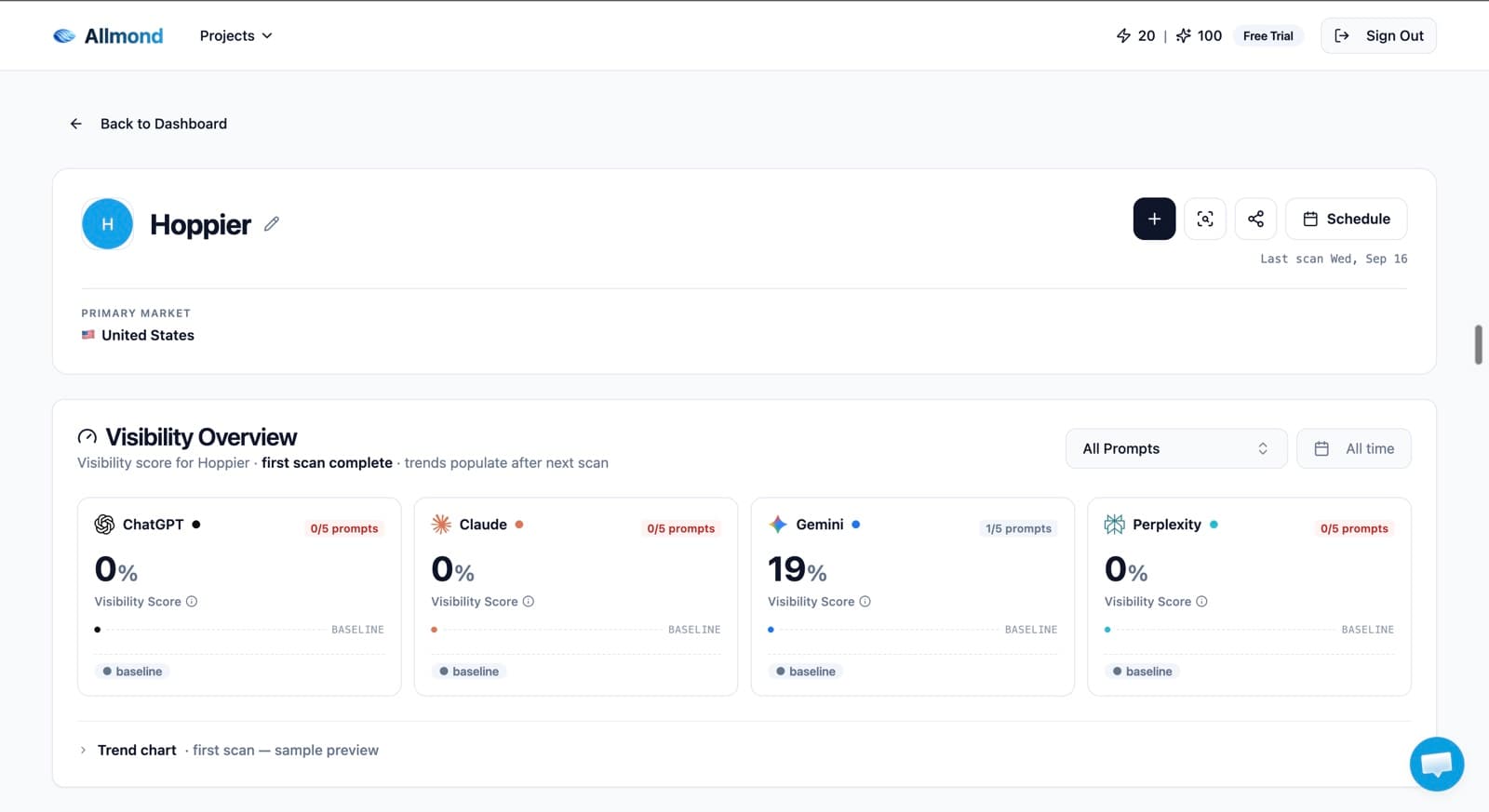Viewport: 1489px width, 812px height.
Task: Click the "first scan complete" text
Action: 327,463
